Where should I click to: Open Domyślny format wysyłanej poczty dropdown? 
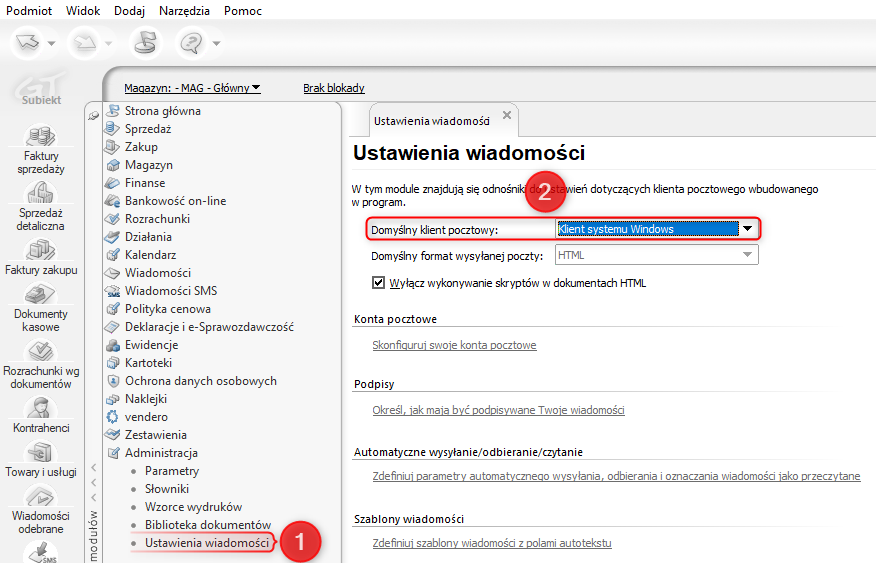pos(746,255)
